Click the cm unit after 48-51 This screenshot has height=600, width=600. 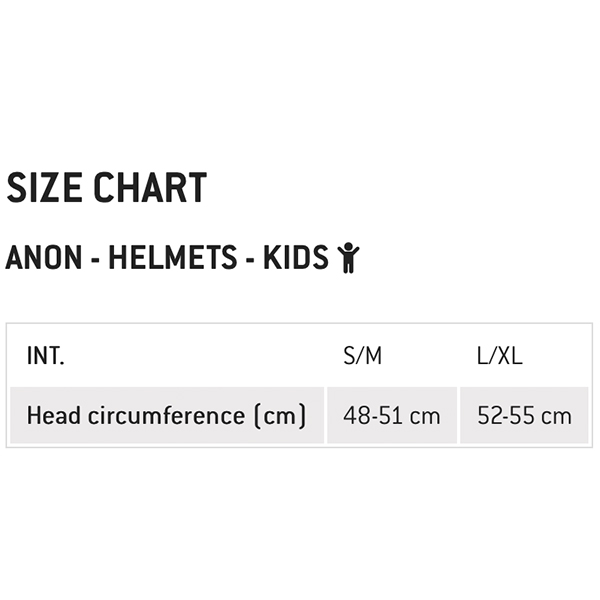click(x=425, y=418)
